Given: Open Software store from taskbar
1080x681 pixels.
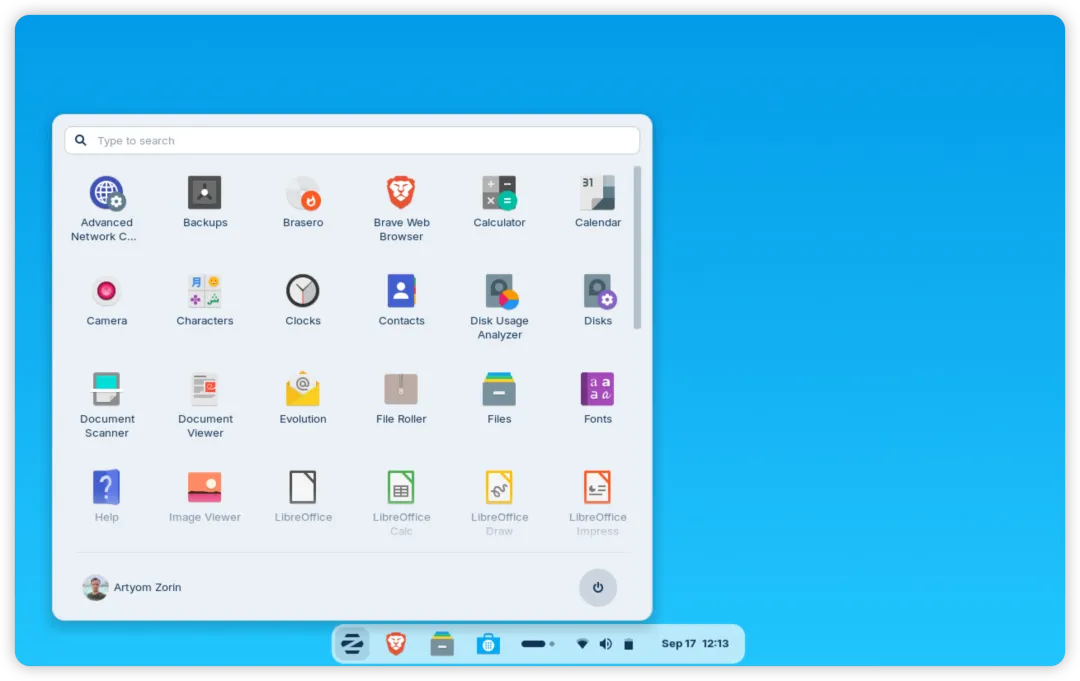Looking at the screenshot, I should pyautogui.click(x=488, y=644).
